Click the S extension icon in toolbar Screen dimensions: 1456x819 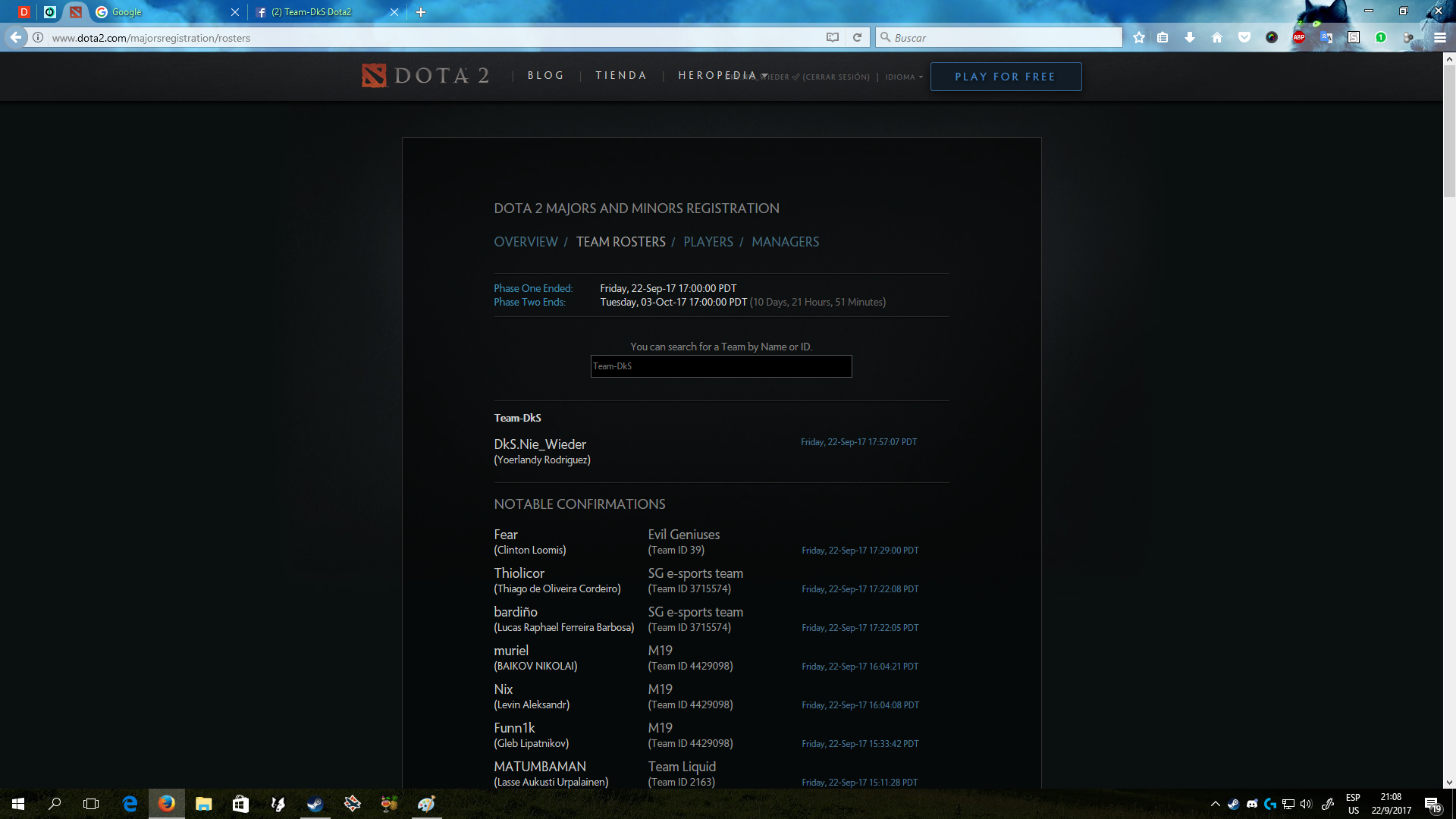(1354, 37)
